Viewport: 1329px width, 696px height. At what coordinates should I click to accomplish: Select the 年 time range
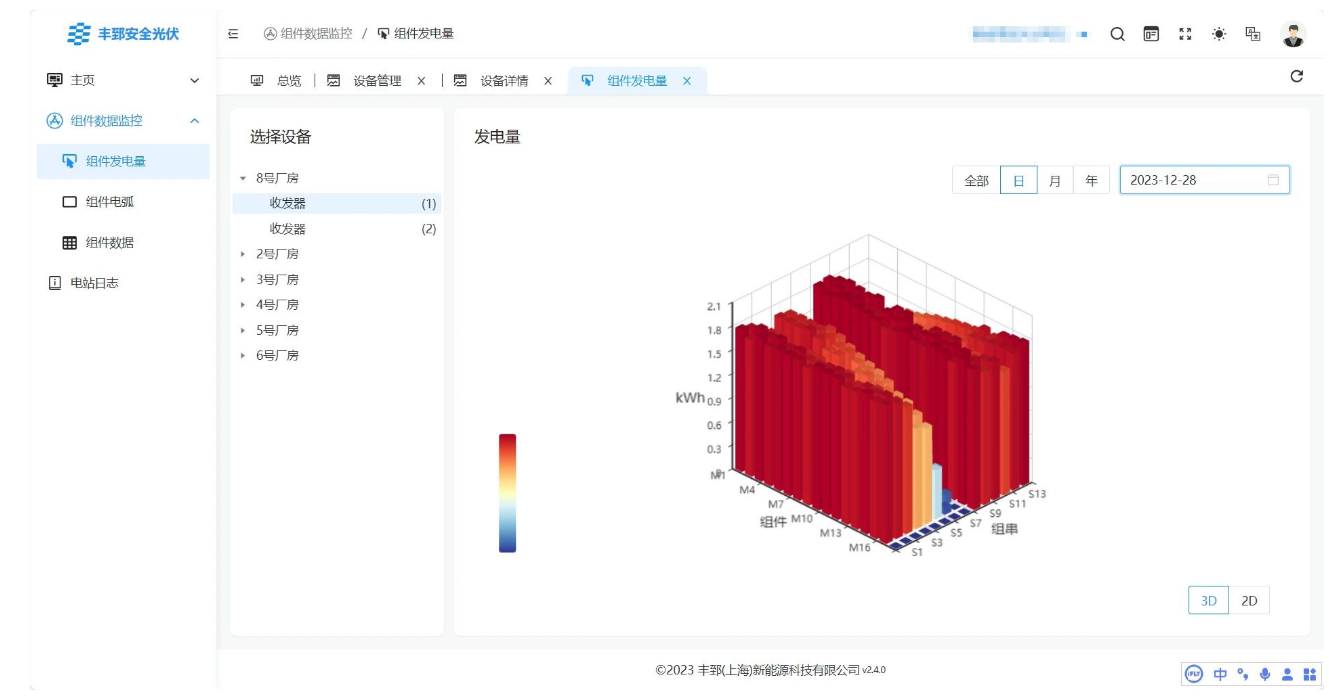click(x=1091, y=180)
